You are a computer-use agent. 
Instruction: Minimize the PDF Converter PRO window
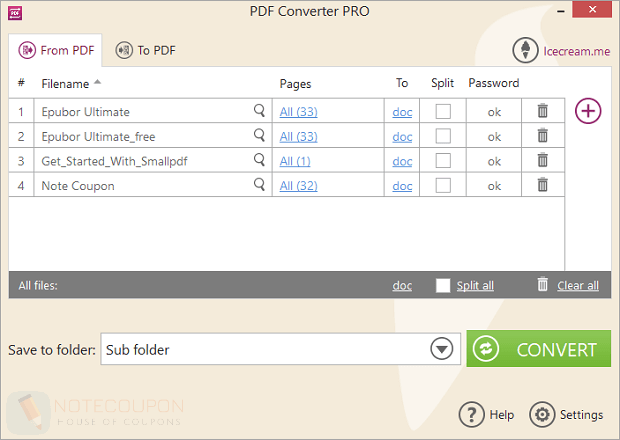point(560,11)
